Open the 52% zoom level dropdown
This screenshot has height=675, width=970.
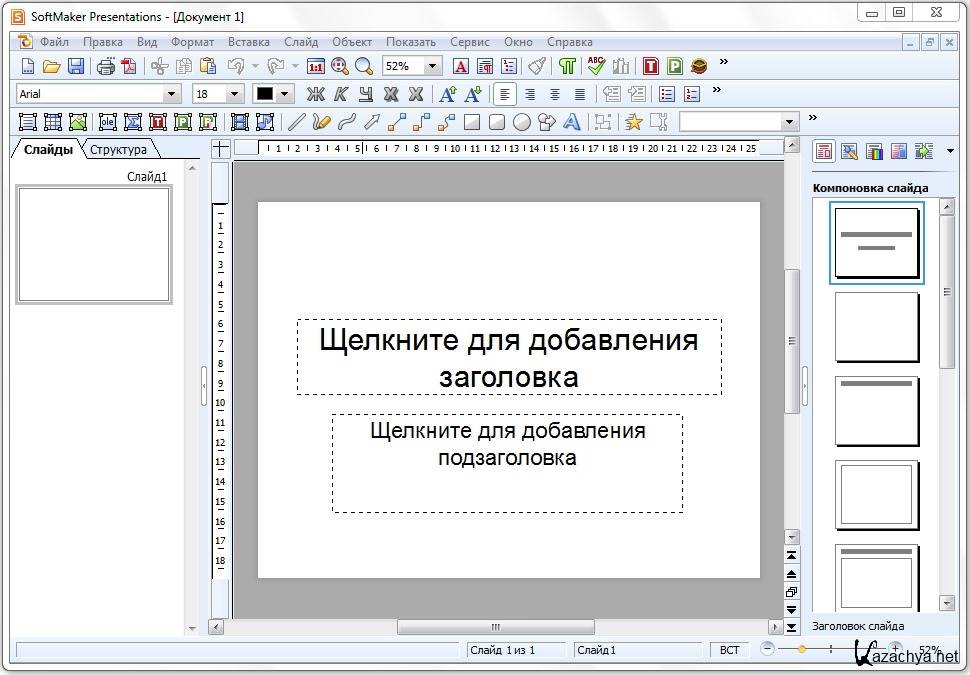[x=433, y=67]
